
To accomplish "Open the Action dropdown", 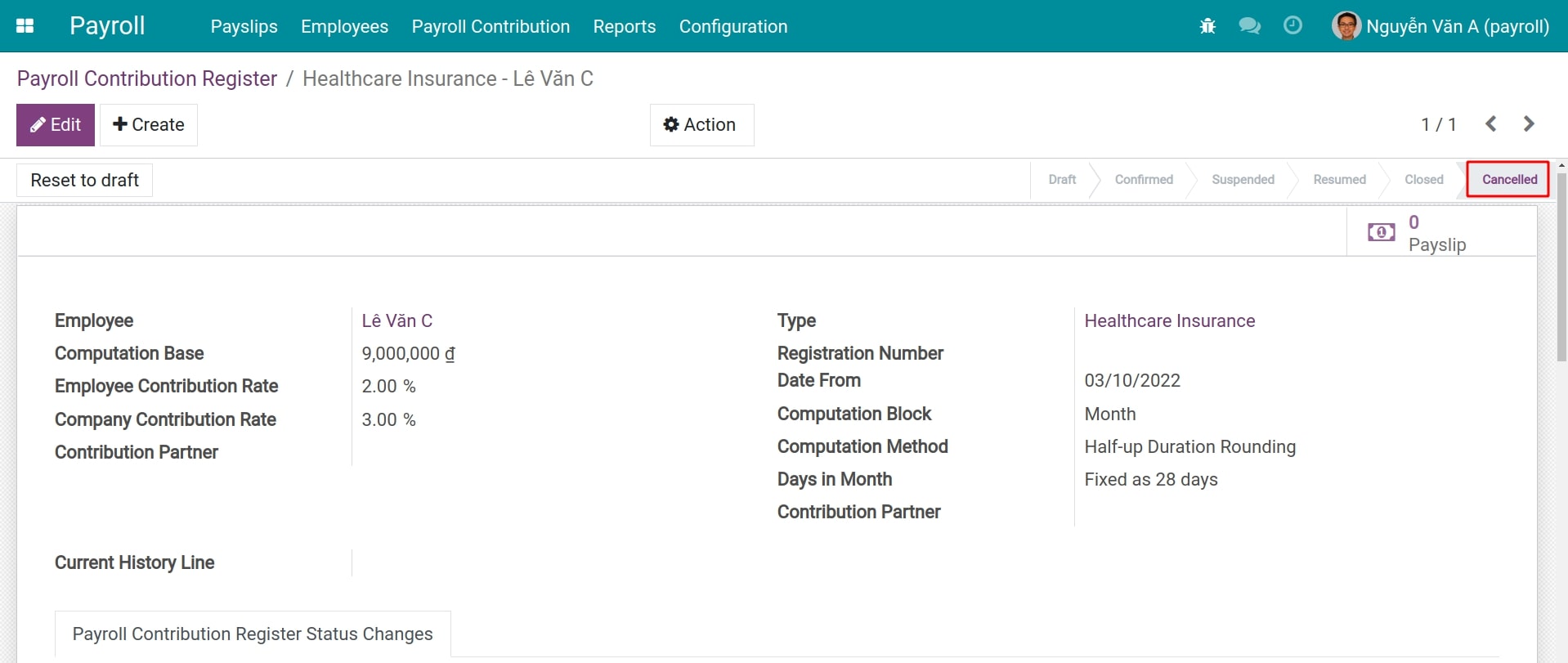I will coord(701,125).
